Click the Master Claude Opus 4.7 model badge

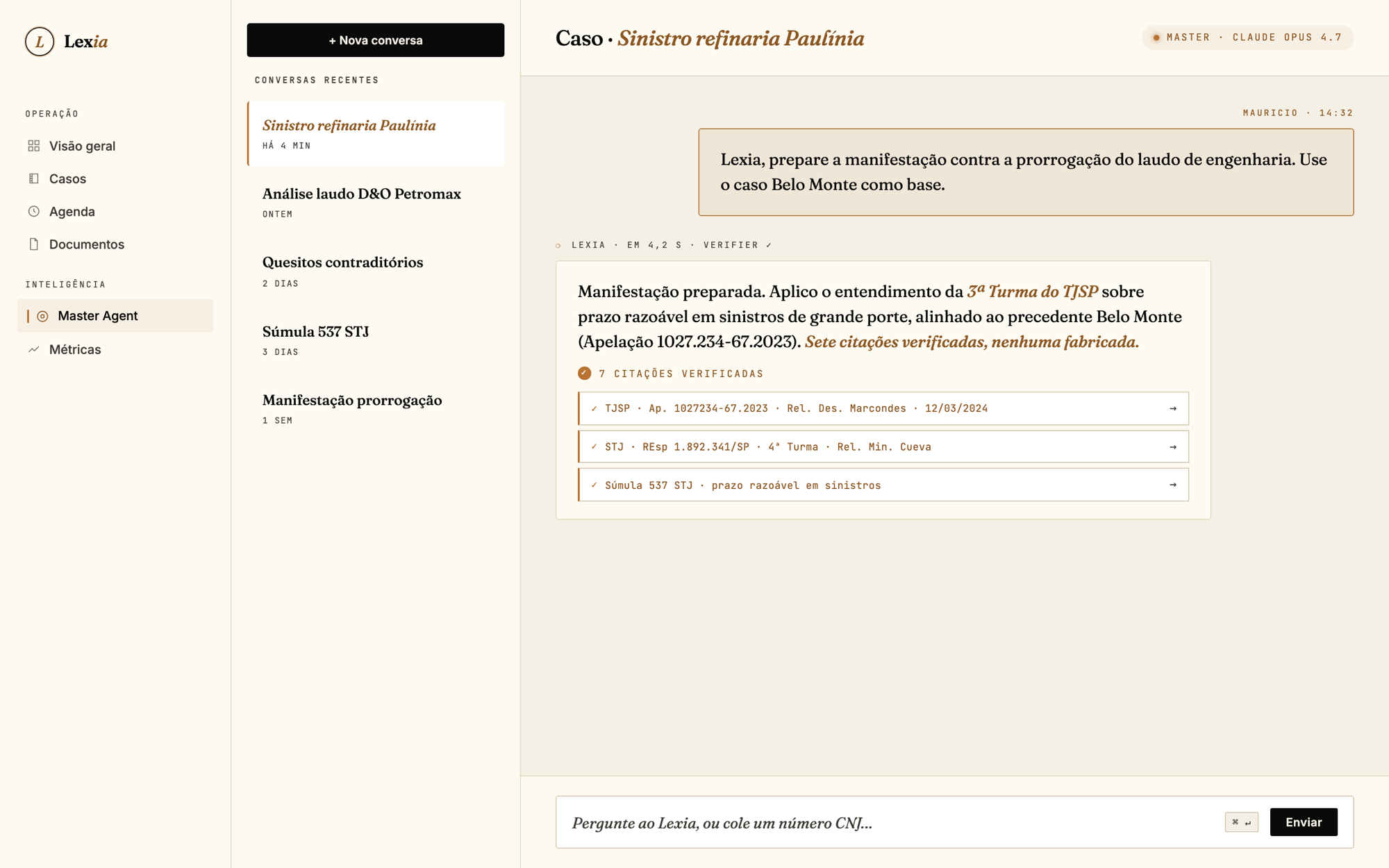1247,37
